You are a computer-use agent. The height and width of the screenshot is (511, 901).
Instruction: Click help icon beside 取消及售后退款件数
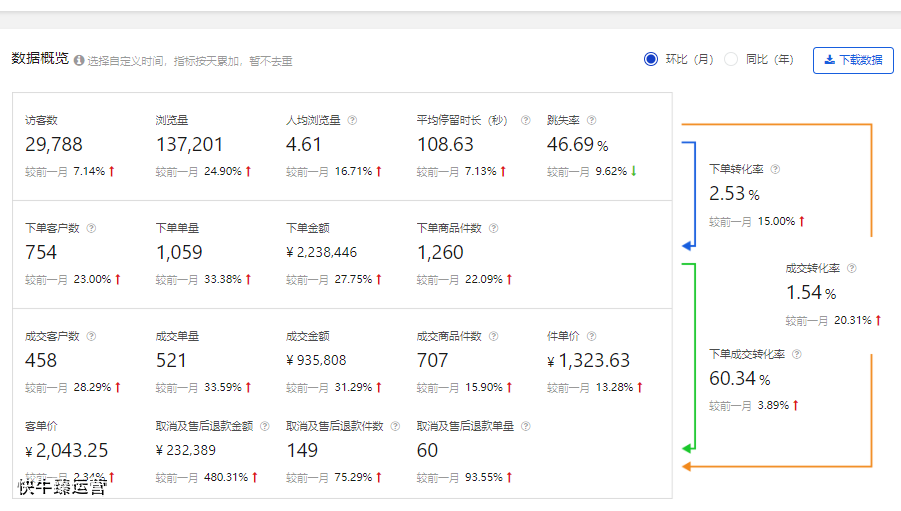395,427
